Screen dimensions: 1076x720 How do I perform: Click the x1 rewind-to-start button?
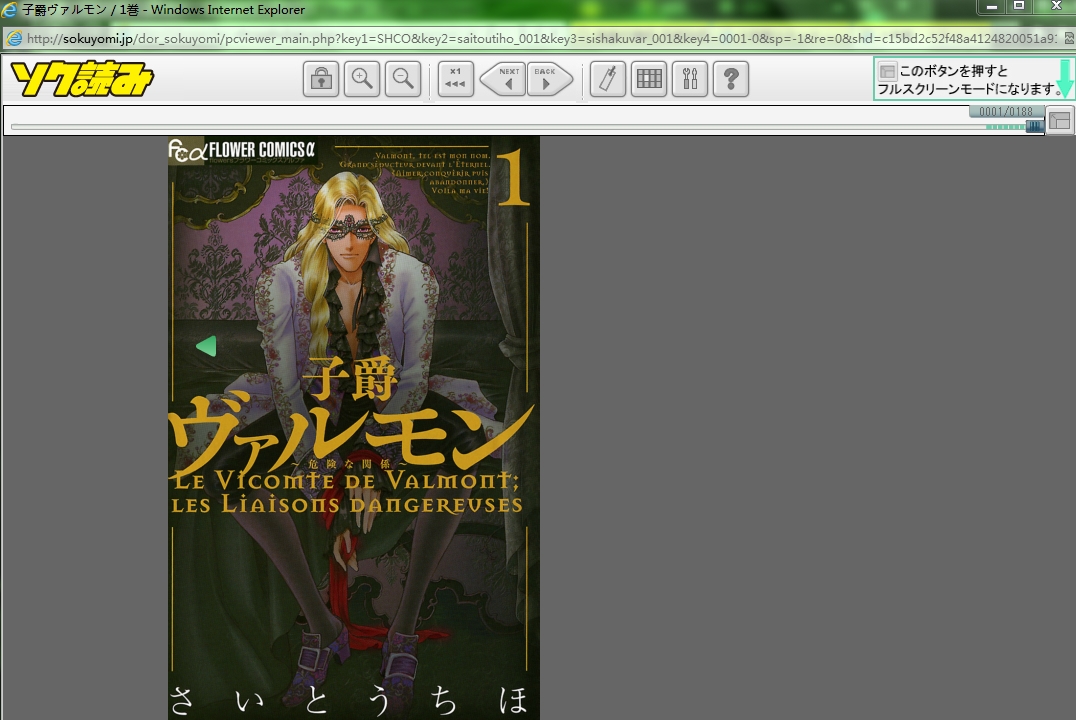coord(456,79)
